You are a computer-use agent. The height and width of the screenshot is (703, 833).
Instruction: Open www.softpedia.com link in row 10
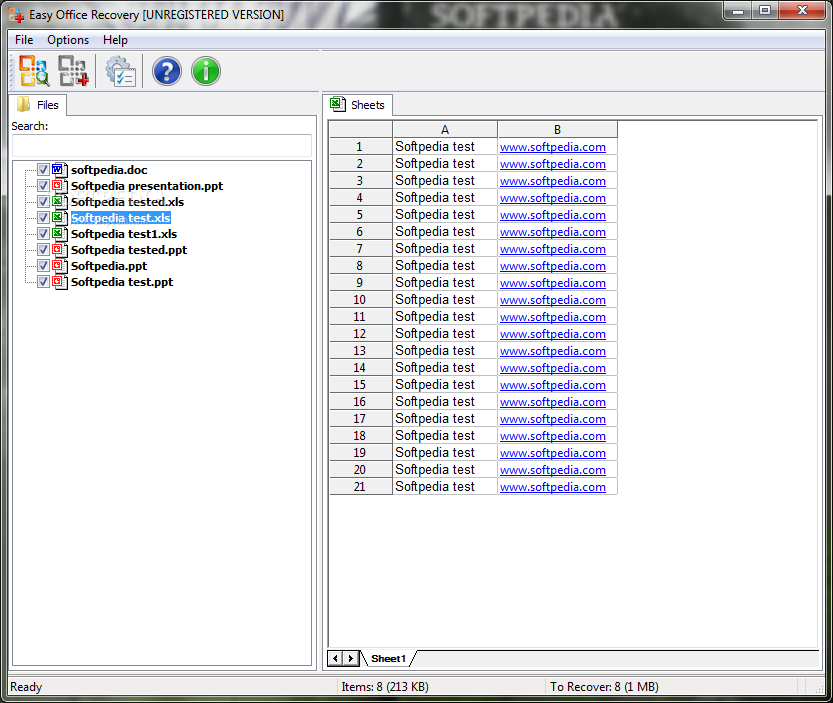(x=552, y=300)
